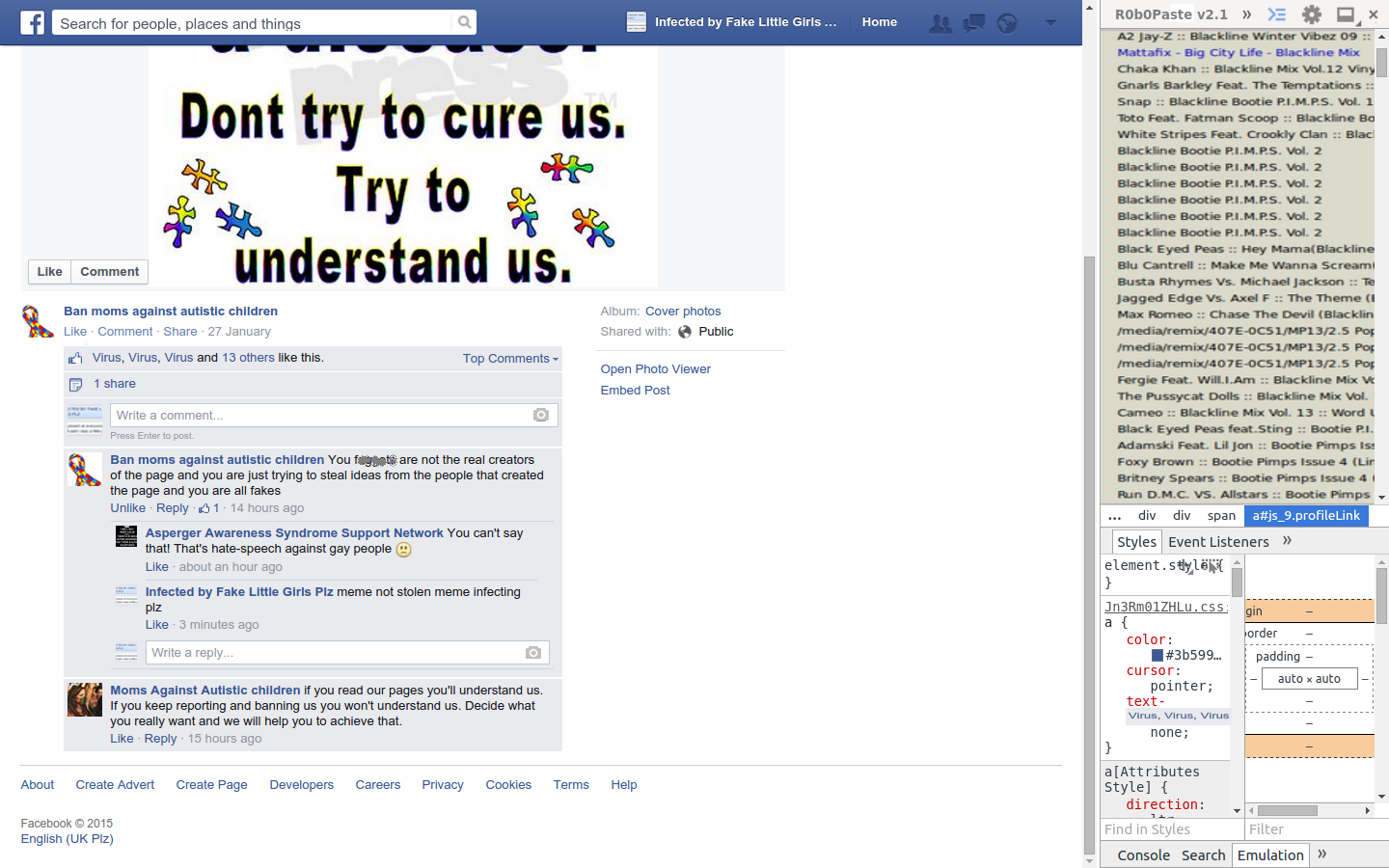
Task: Click the search magnifier icon
Action: coord(464,22)
